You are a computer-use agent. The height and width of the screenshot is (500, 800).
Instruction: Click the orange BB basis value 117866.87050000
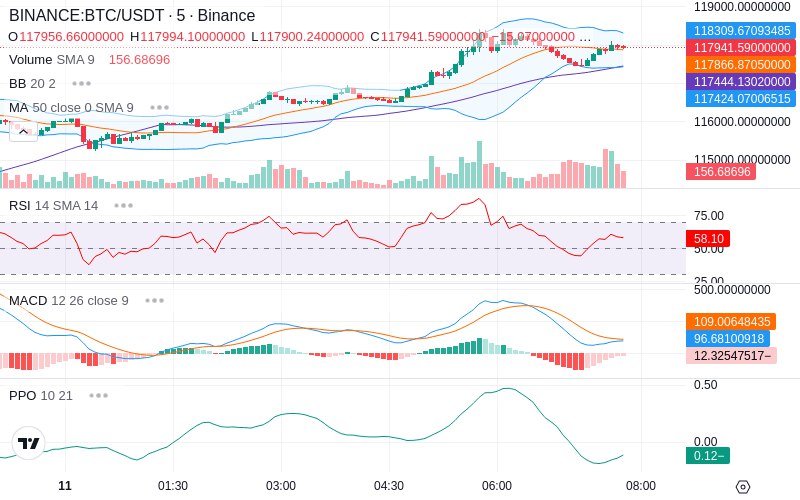pyautogui.click(x=741, y=65)
